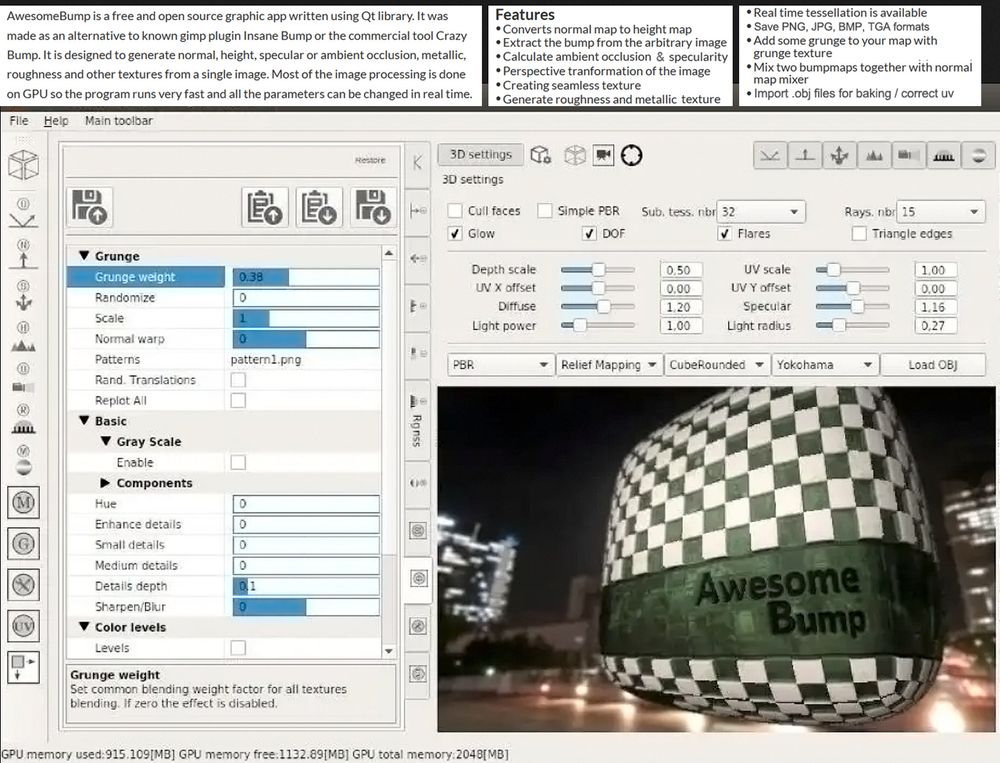Click the properties list scrollbar down arrow
The height and width of the screenshot is (763, 1000).
pos(389,651)
